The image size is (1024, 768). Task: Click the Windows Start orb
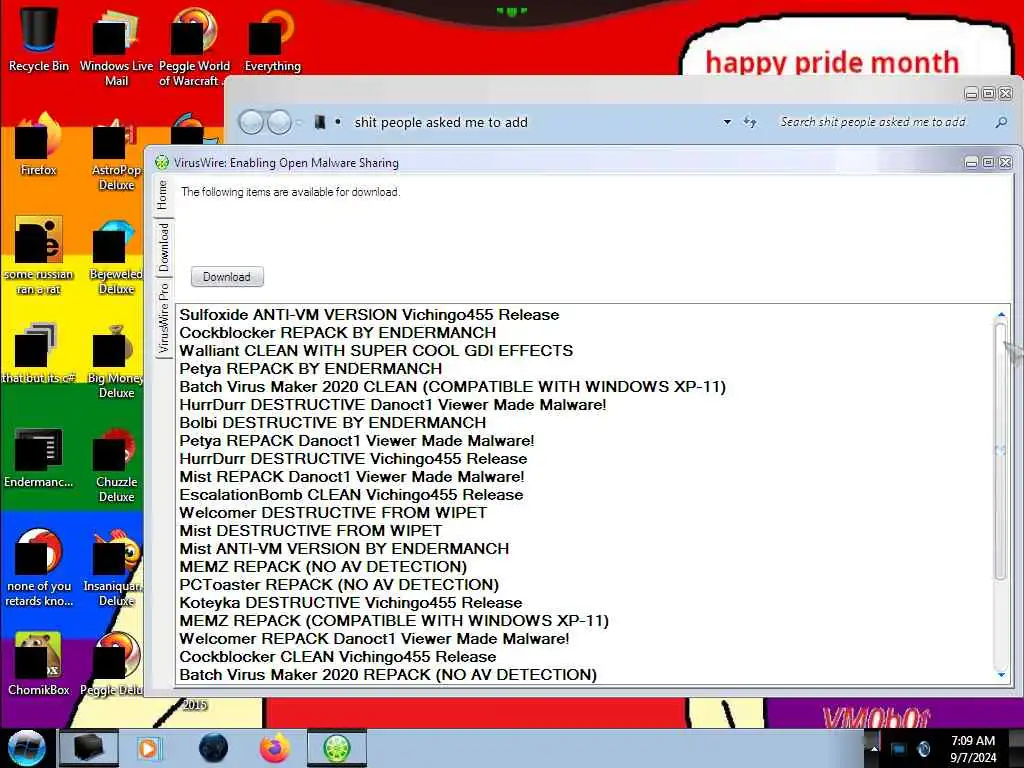[26, 748]
